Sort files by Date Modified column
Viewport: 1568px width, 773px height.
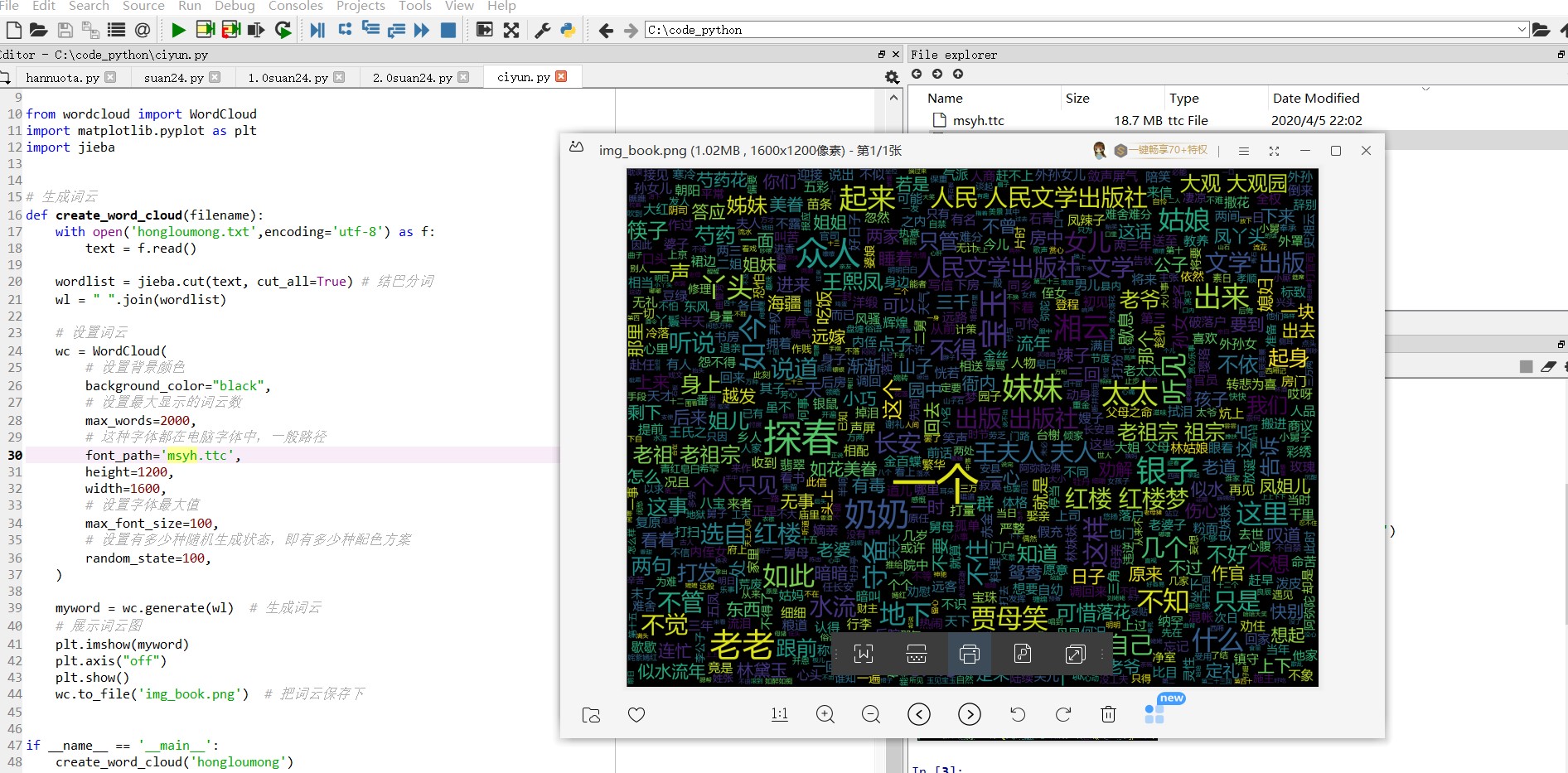click(1316, 98)
